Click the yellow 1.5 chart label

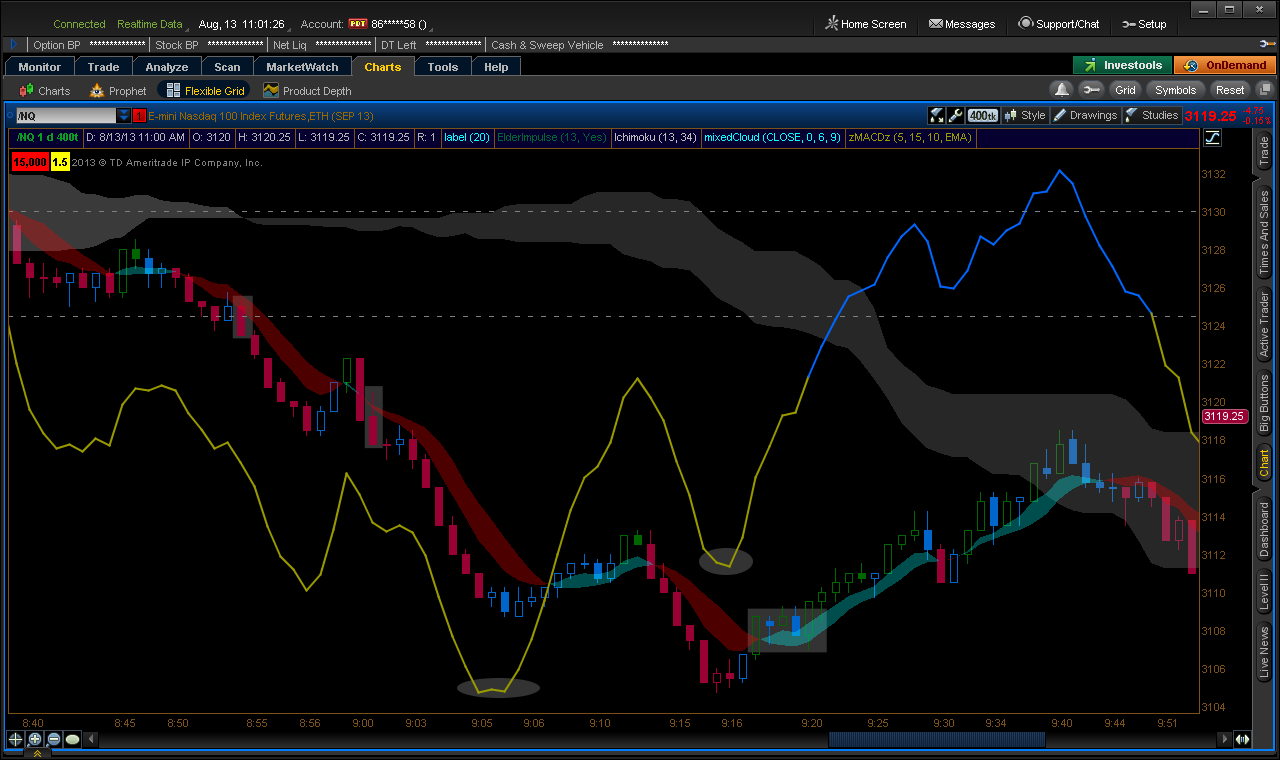(x=59, y=162)
